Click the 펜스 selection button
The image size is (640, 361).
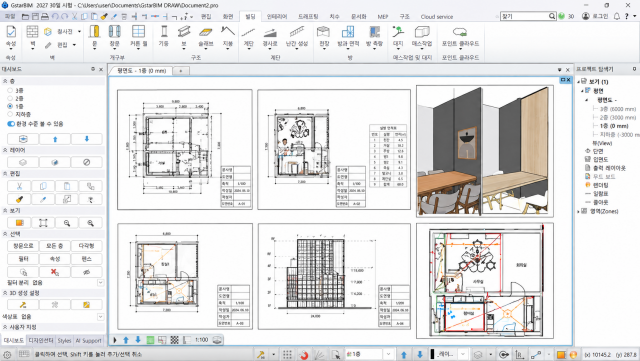(87, 259)
